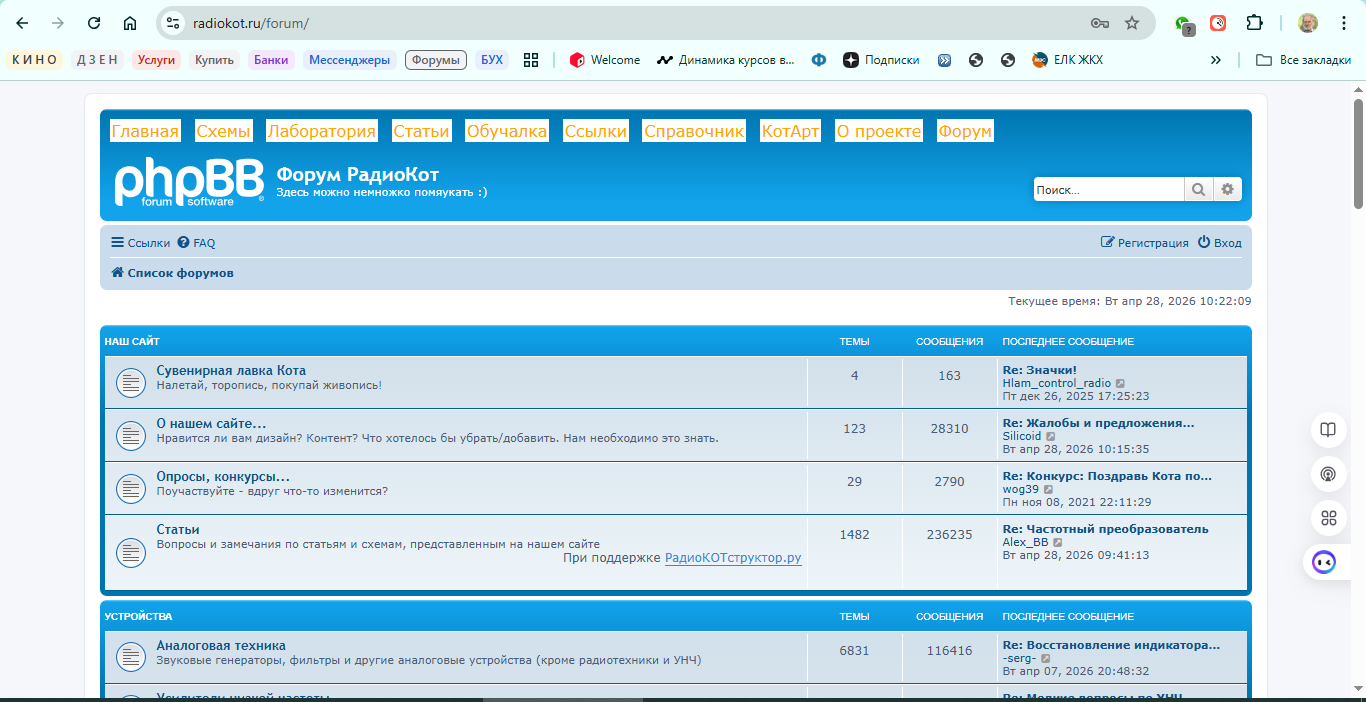Open the browser Extensions puzzle icon

tap(1254, 23)
